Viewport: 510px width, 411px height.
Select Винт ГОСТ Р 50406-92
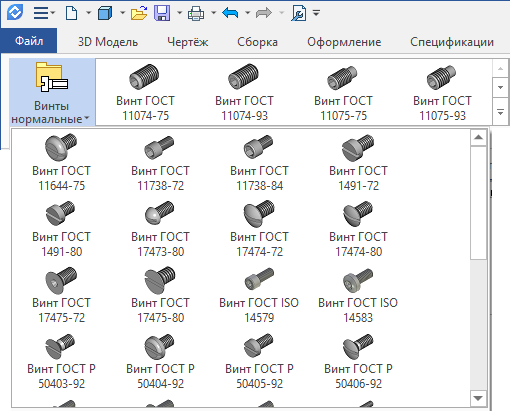tap(358, 361)
